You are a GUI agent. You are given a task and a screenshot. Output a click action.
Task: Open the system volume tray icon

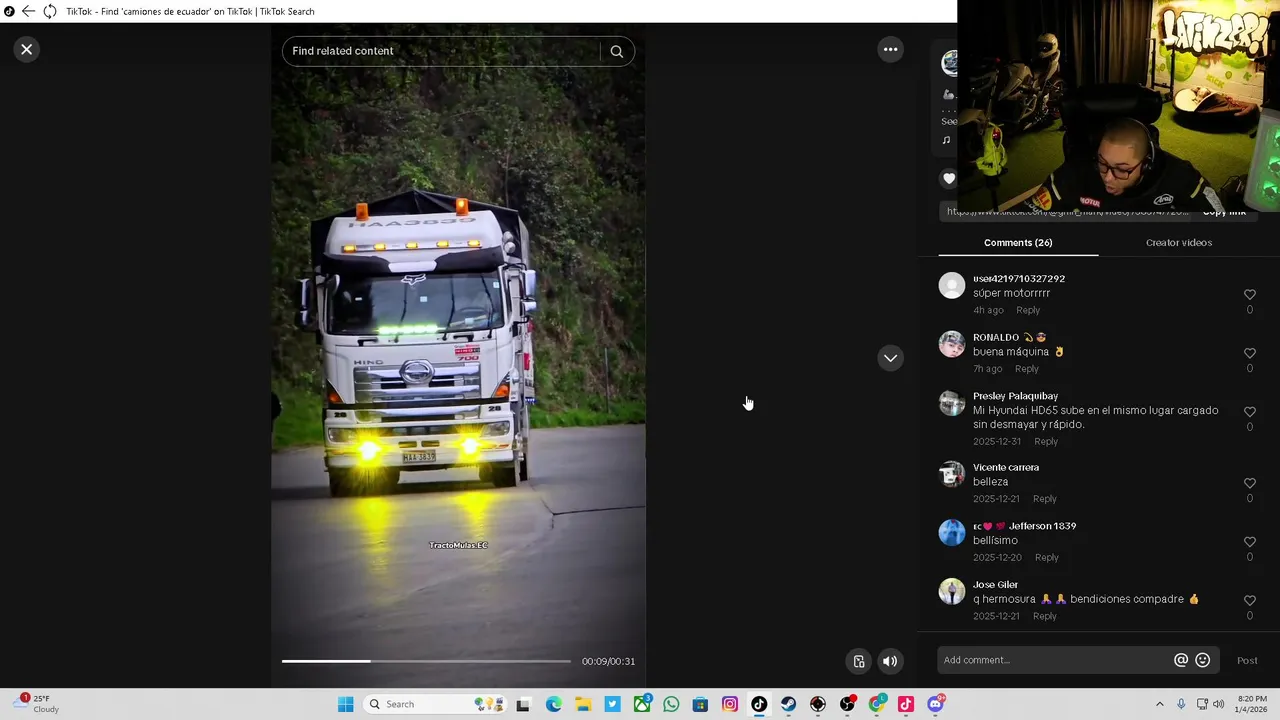tap(1218, 704)
